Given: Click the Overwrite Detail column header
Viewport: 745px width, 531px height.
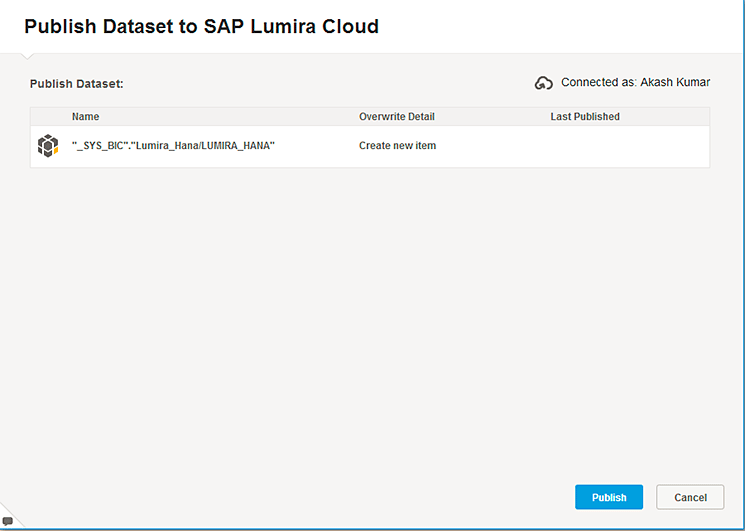Looking at the screenshot, I should tap(397, 117).
